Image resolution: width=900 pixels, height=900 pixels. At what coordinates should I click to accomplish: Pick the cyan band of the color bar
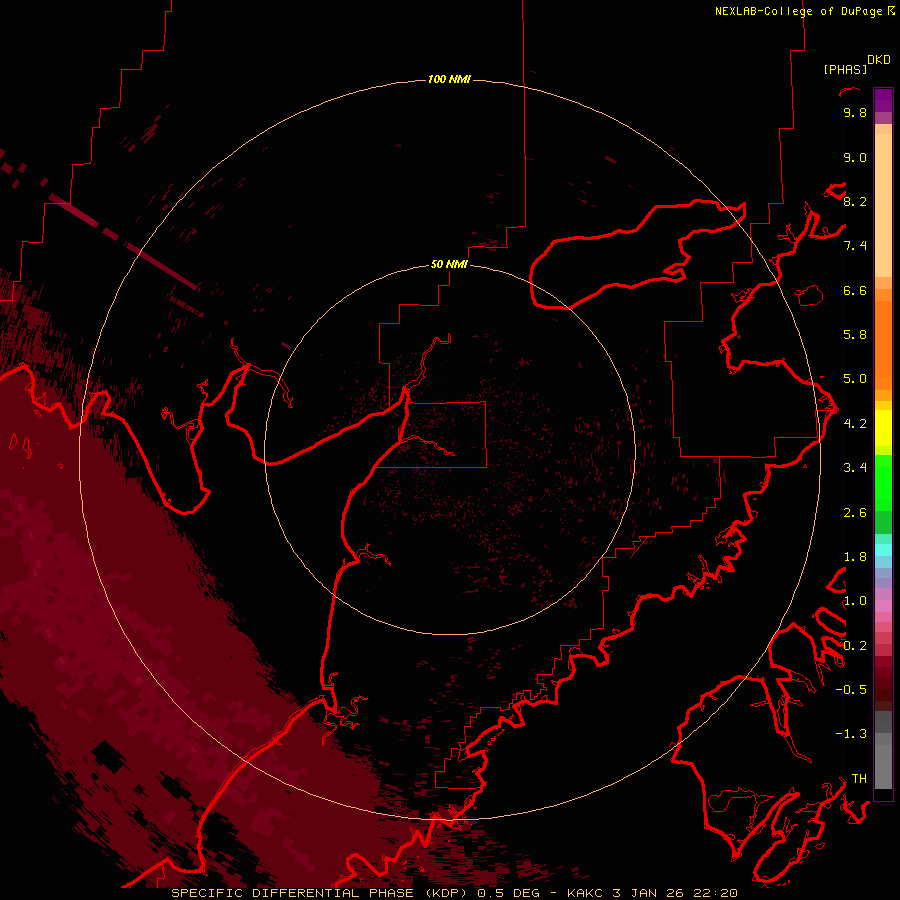tap(883, 550)
